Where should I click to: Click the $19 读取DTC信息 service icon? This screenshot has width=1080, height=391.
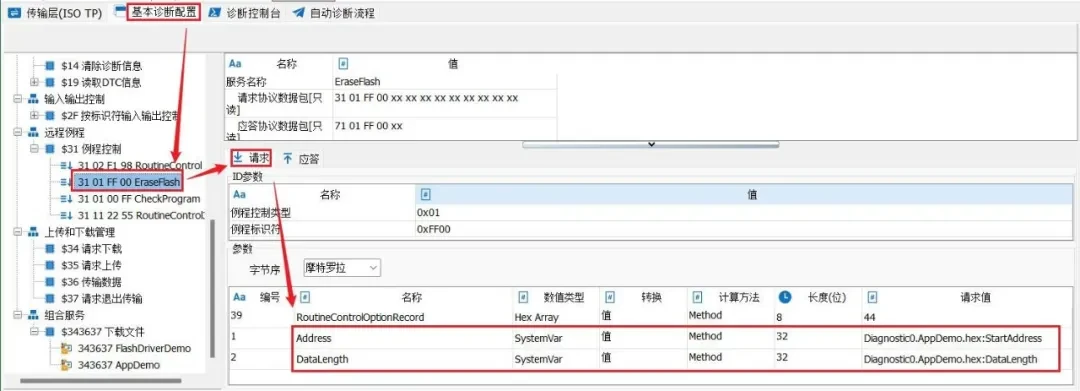50,83
